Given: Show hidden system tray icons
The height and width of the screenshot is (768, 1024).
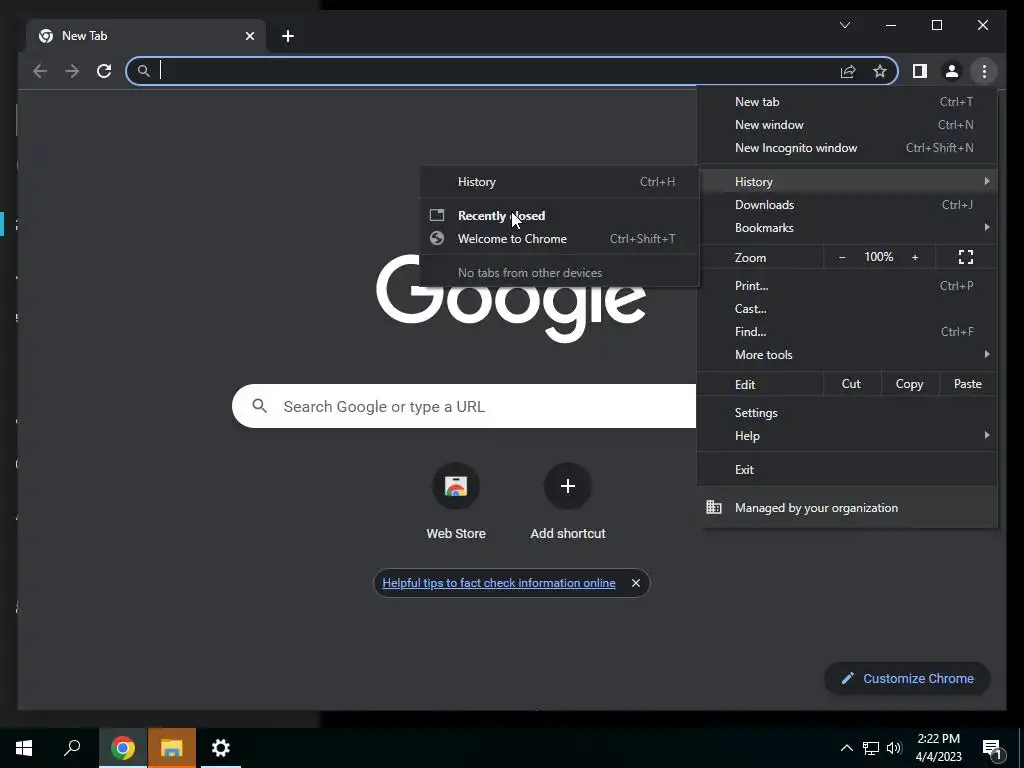Looking at the screenshot, I should 846,748.
